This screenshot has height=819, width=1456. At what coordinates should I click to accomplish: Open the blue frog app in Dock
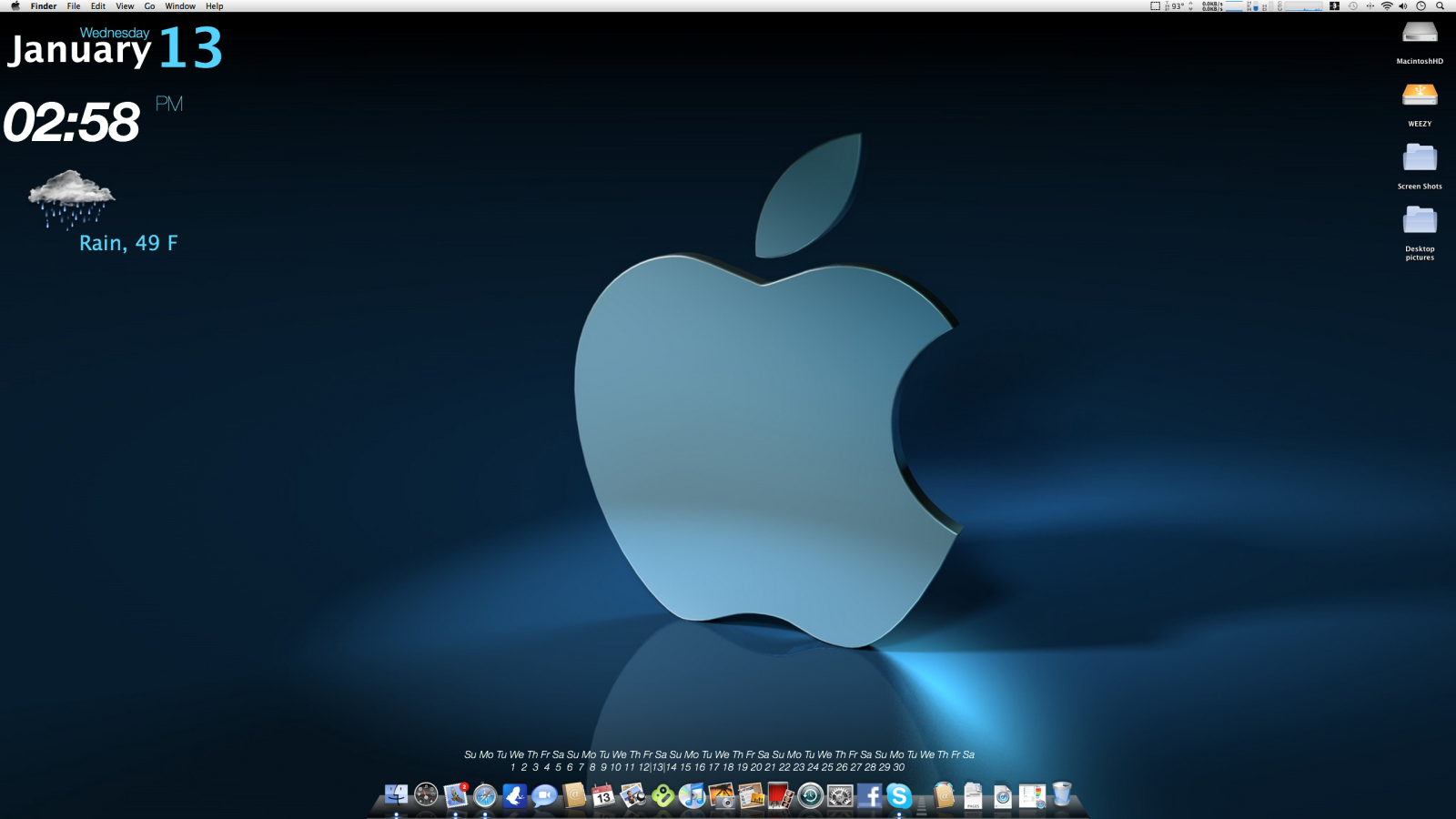[x=515, y=796]
